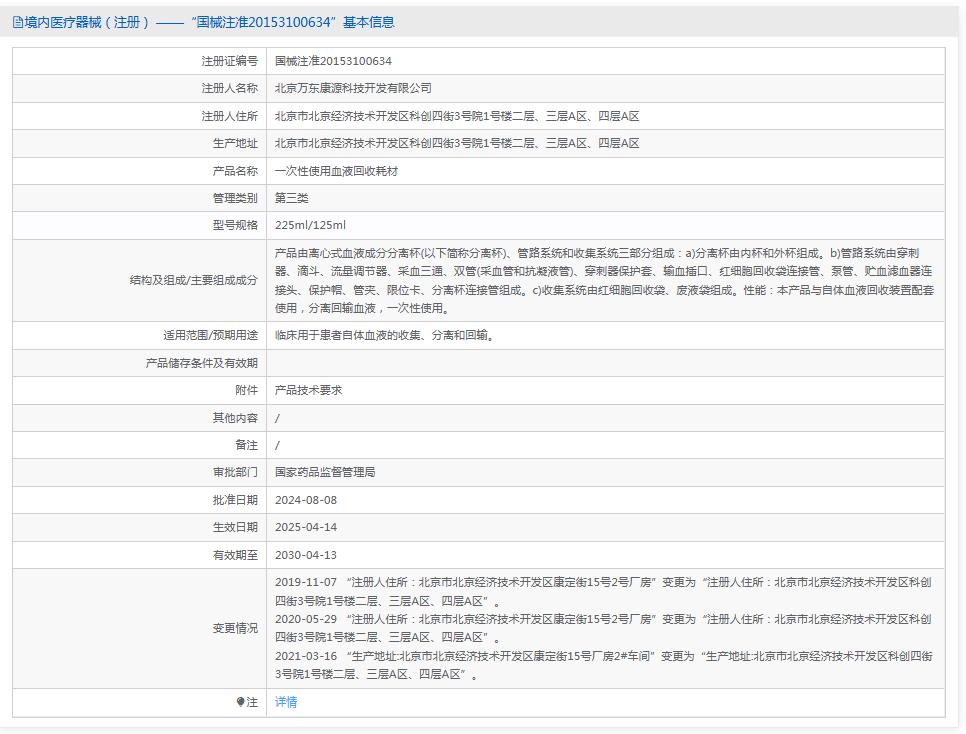
Task: Click the 产品名称 label
Action: pos(235,171)
